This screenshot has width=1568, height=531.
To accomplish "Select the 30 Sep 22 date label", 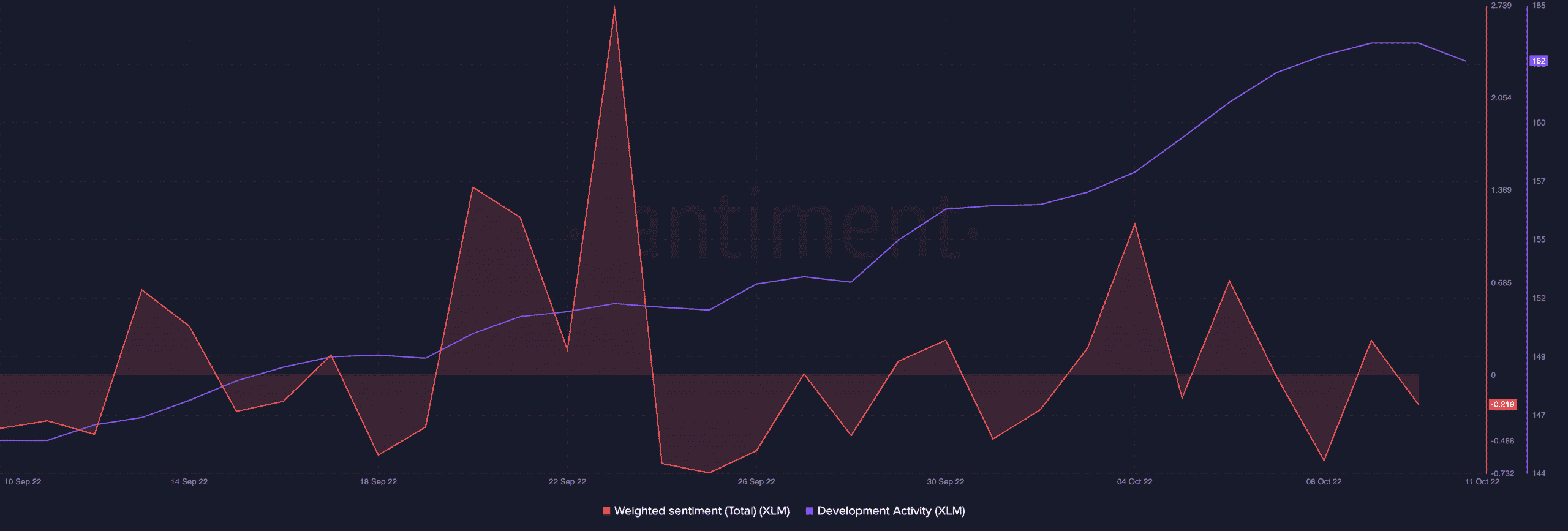I will click(945, 481).
